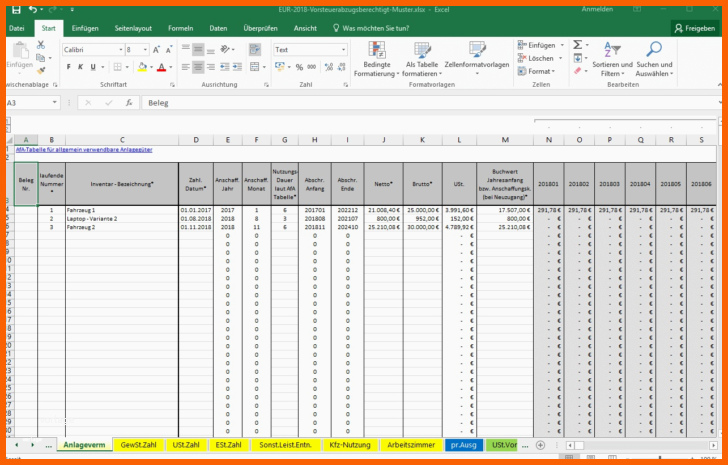Viewport: 728px width, 465px height.
Task: Insert AutoSum with the sigma icon
Action: (x=577, y=45)
